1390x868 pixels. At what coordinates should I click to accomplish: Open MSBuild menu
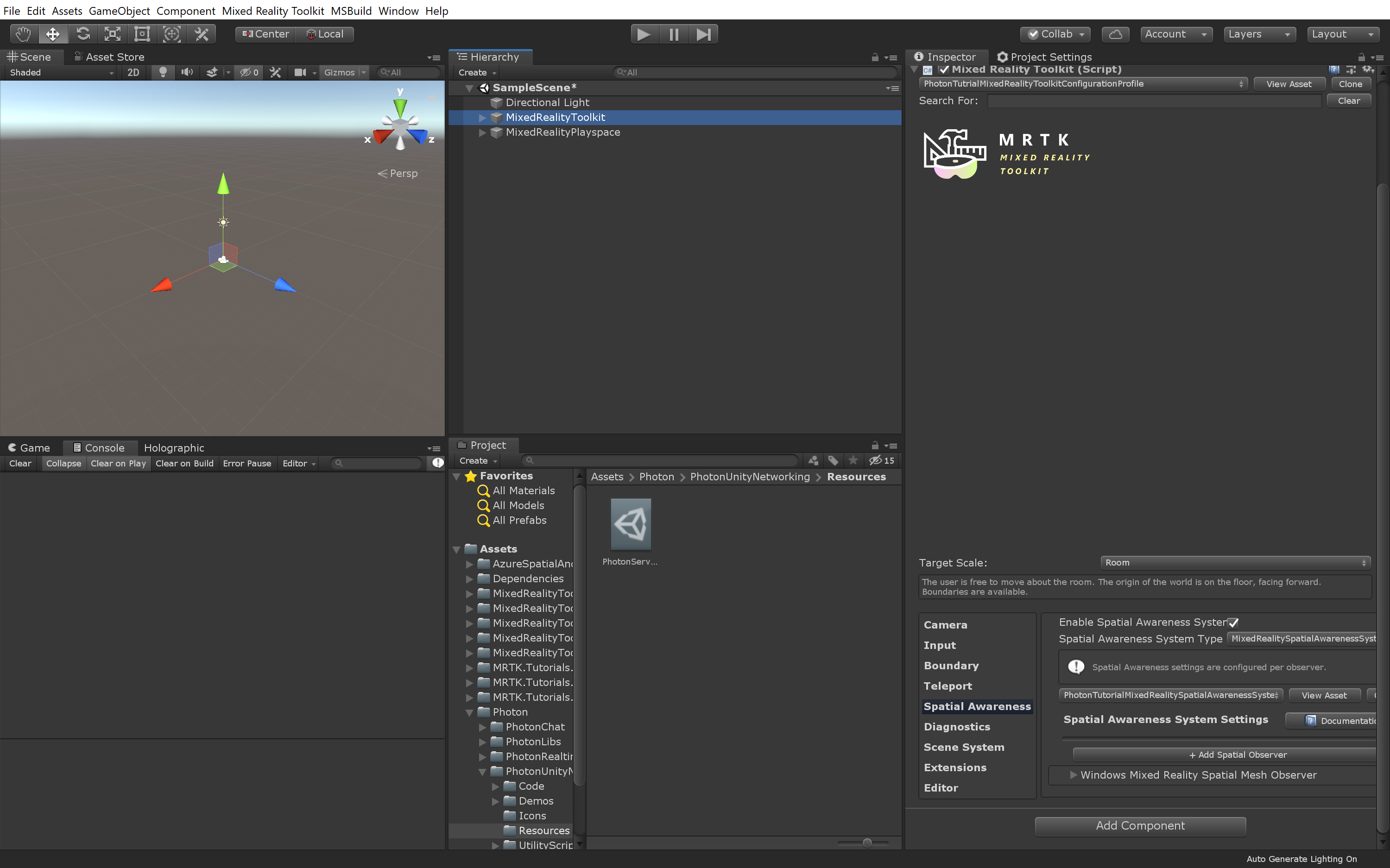351,11
